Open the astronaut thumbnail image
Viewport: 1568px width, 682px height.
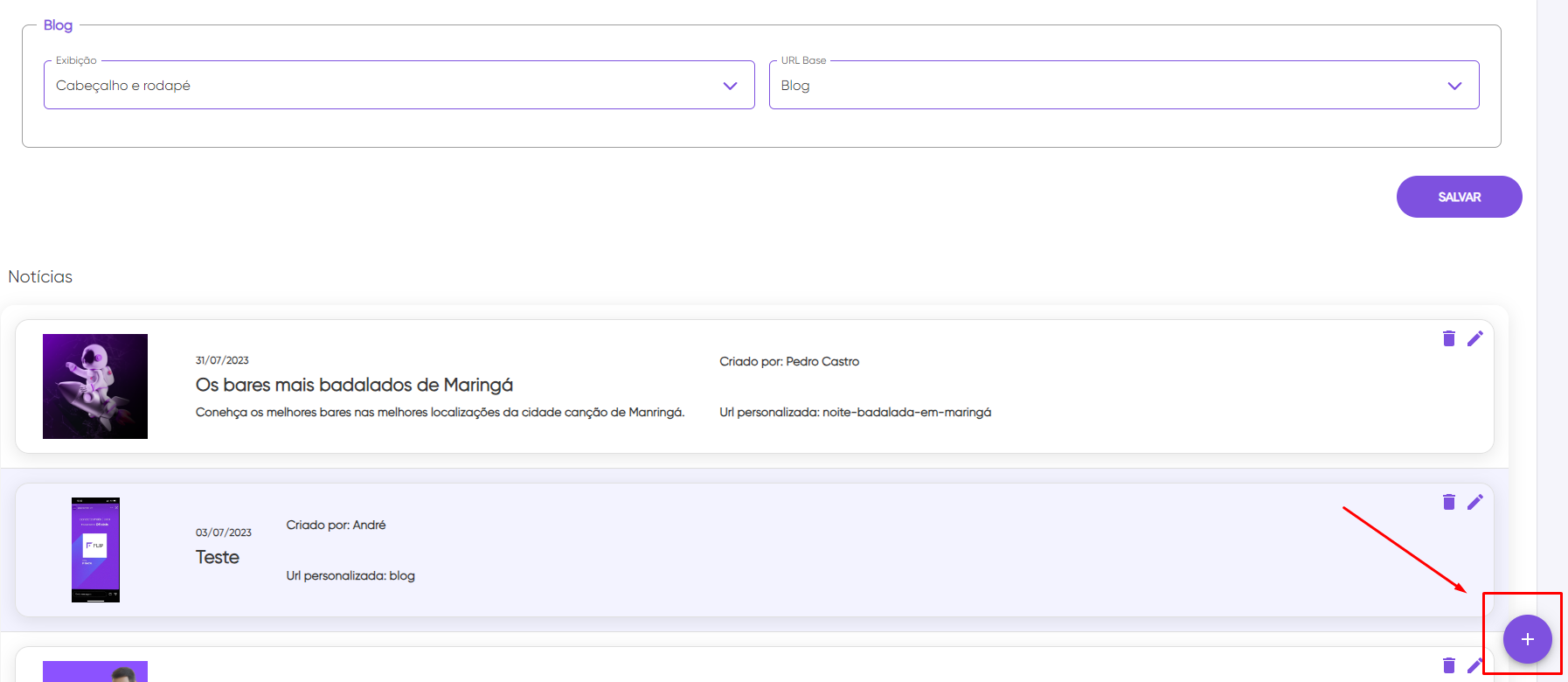[95, 386]
